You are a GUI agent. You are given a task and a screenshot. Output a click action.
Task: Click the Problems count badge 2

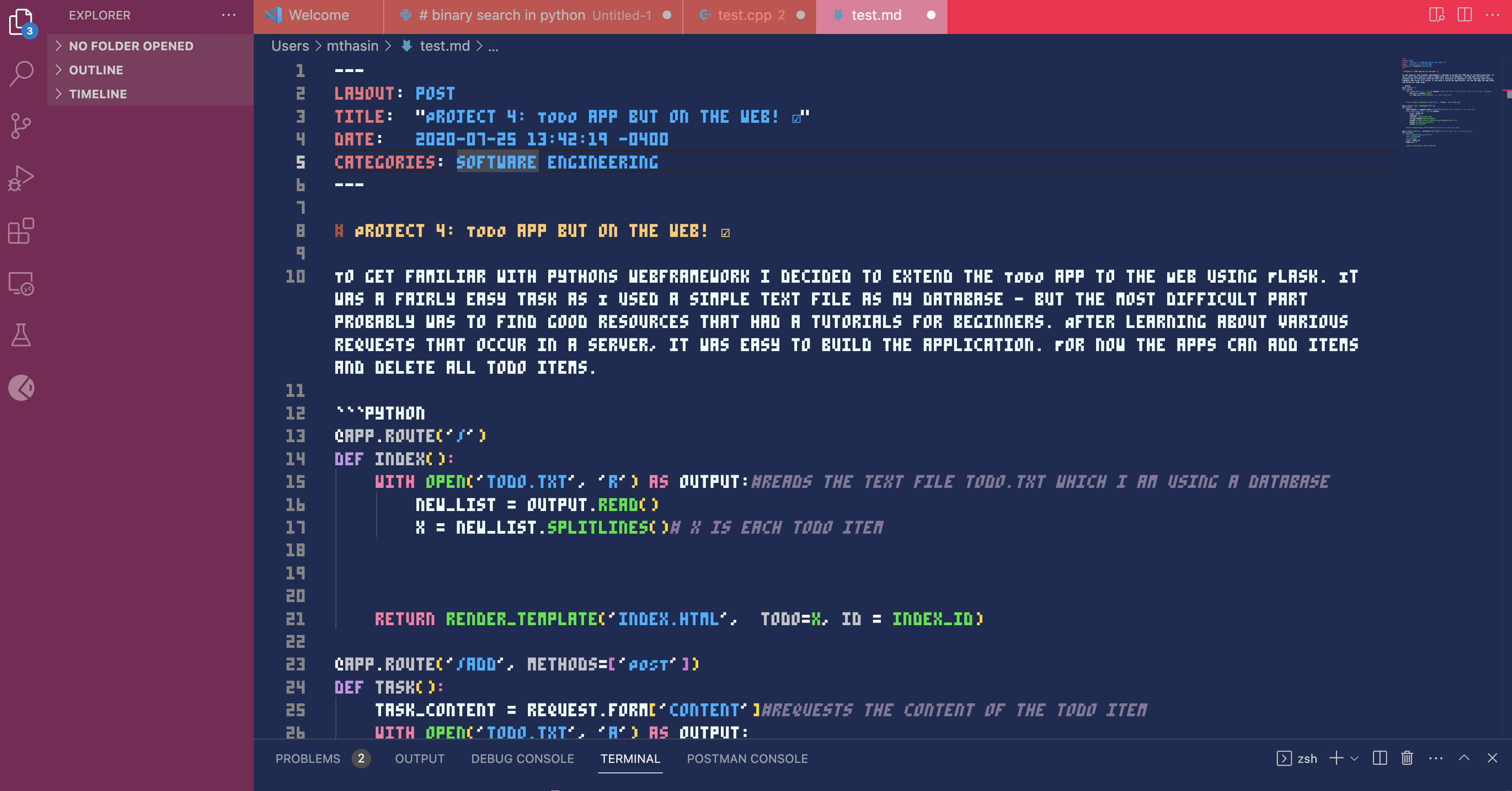pos(361,758)
